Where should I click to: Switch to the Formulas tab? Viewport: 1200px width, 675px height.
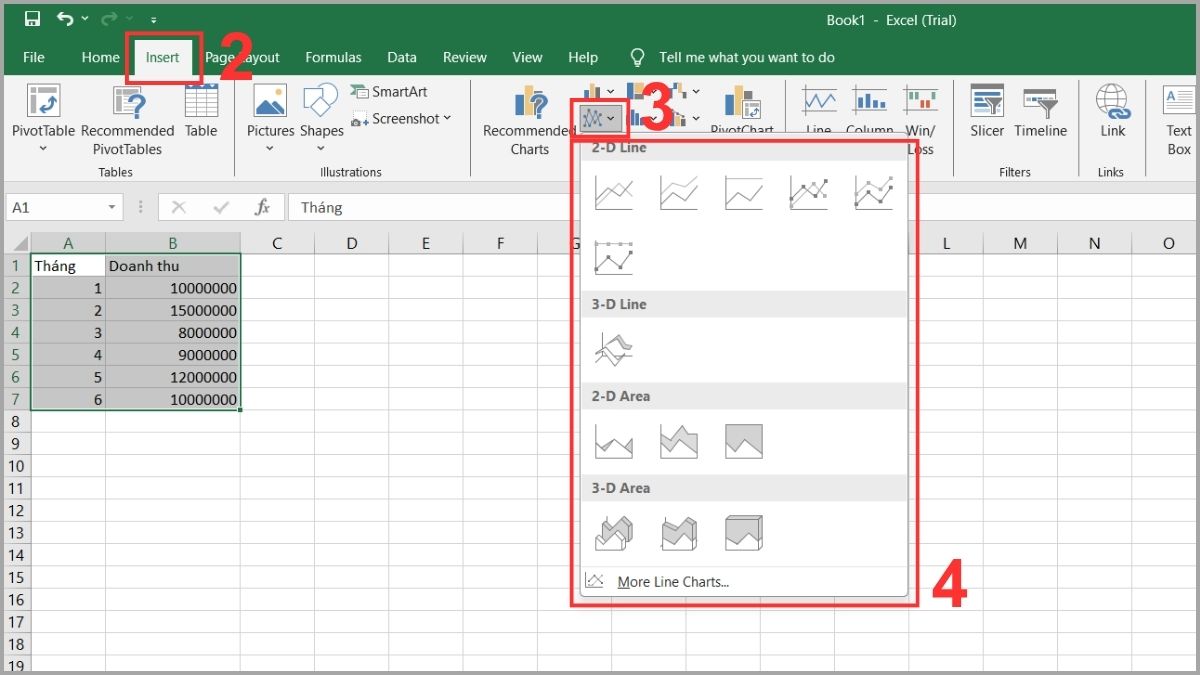click(333, 57)
